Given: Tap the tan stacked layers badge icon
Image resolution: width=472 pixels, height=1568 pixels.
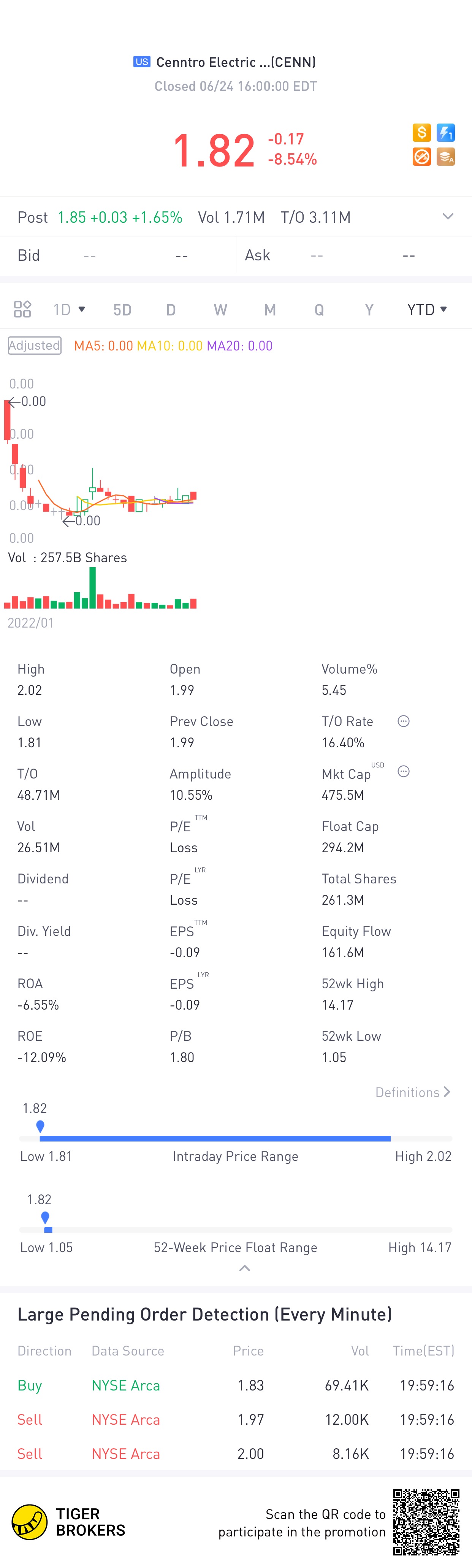Looking at the screenshot, I should coord(446,157).
